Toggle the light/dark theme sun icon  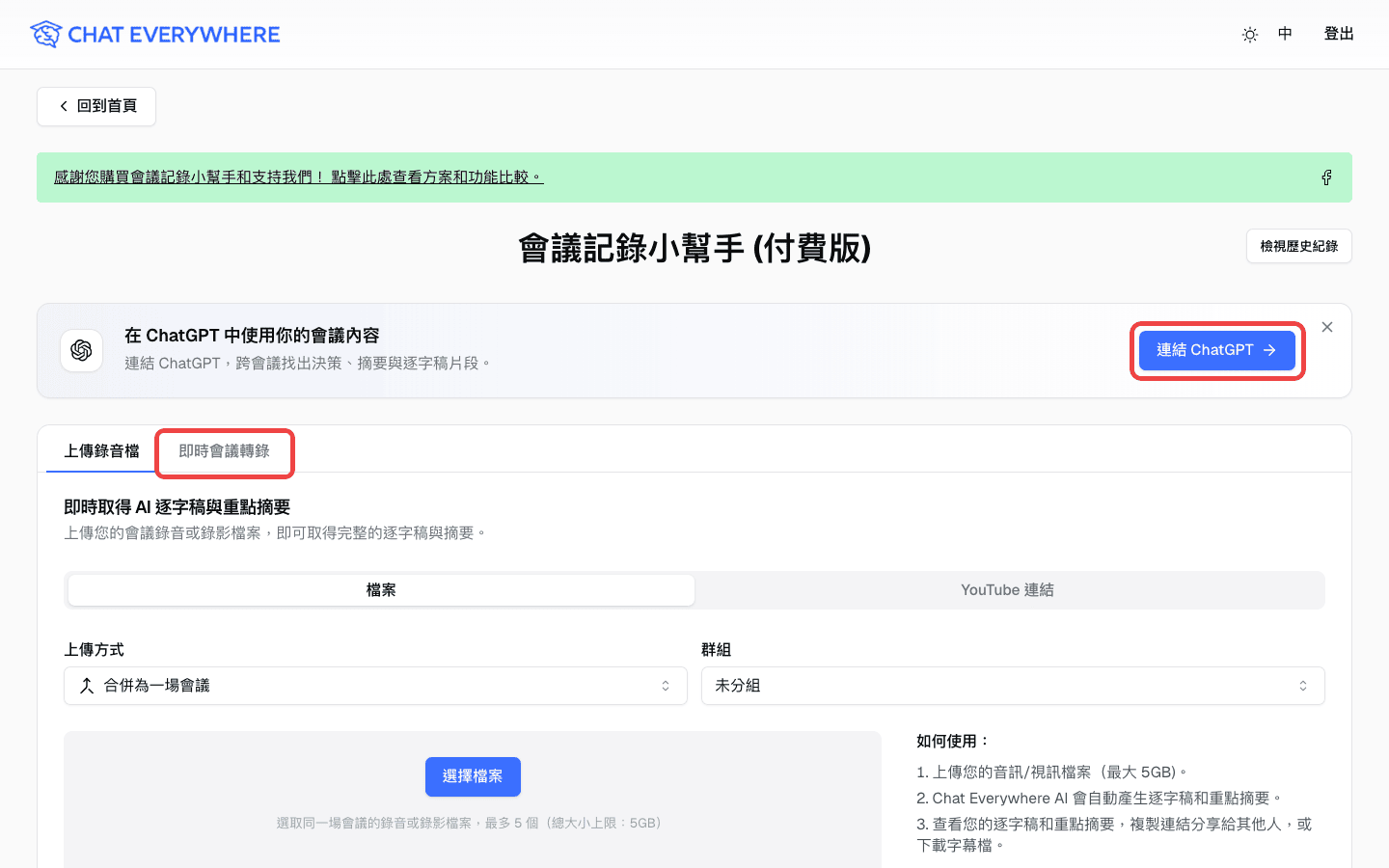point(1250,35)
